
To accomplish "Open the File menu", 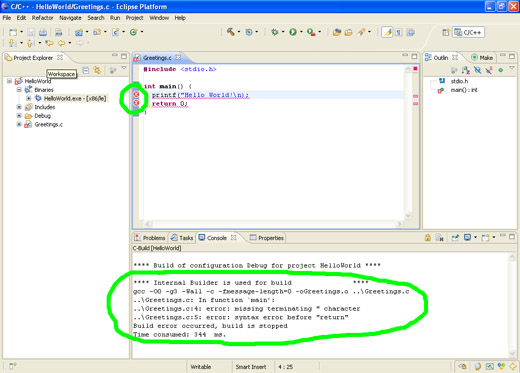I will tap(7, 18).
